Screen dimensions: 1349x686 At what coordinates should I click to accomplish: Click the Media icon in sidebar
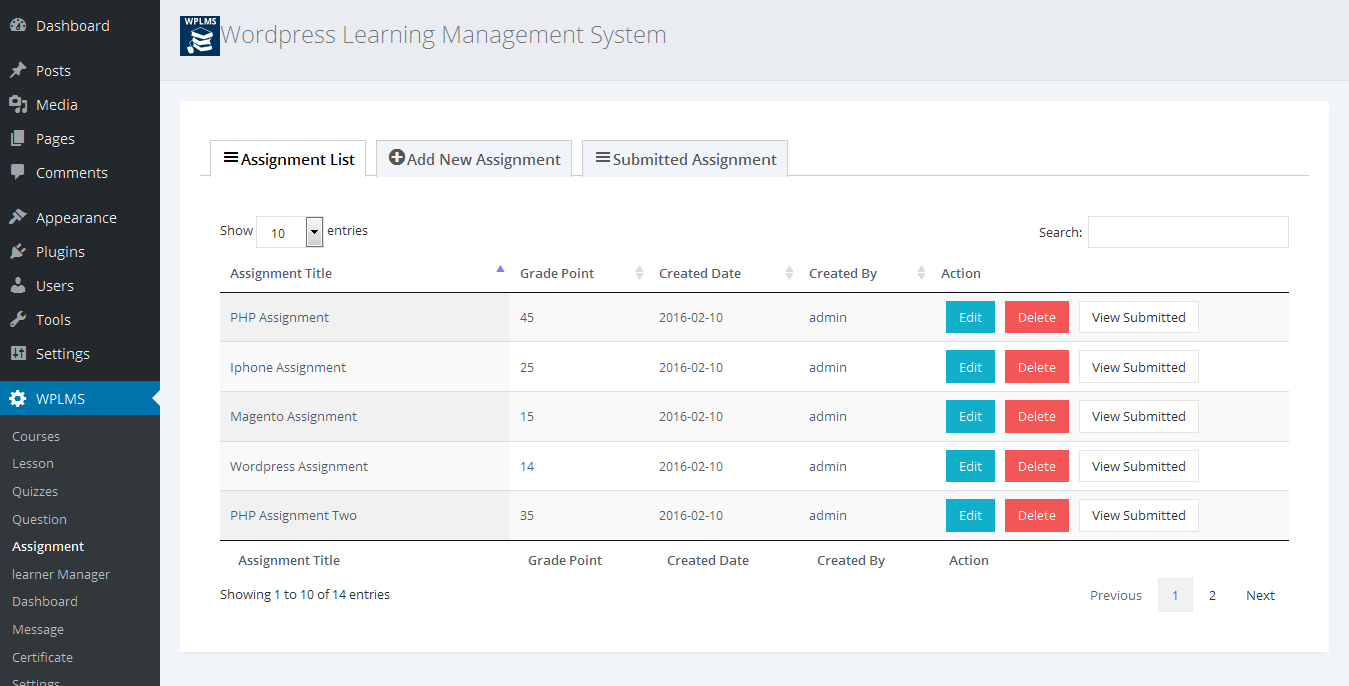tap(18, 105)
